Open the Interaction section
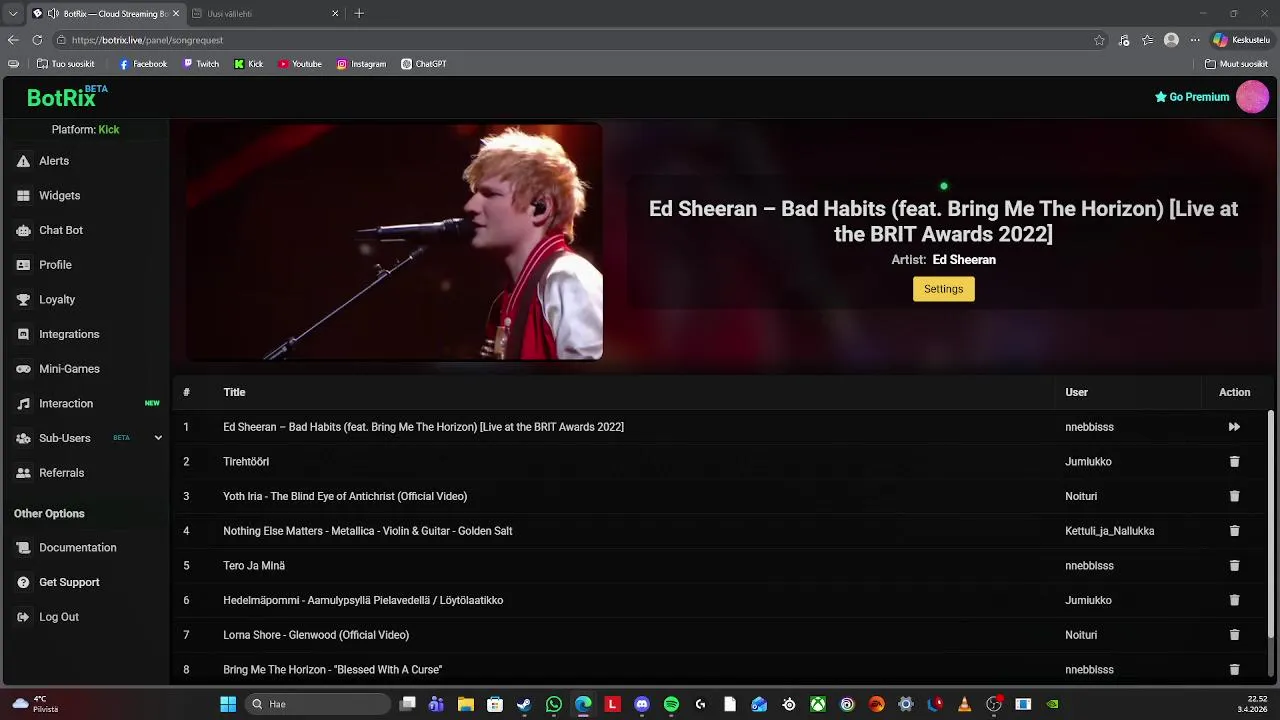Screen dimensions: 1280x720 click(x=66, y=404)
